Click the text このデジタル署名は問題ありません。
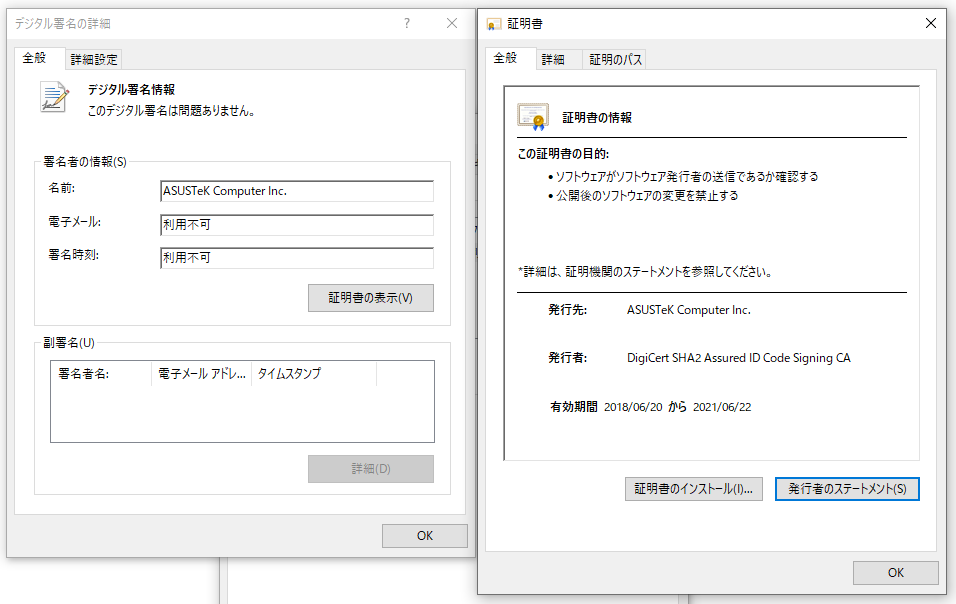This screenshot has width=956, height=604. [172, 111]
